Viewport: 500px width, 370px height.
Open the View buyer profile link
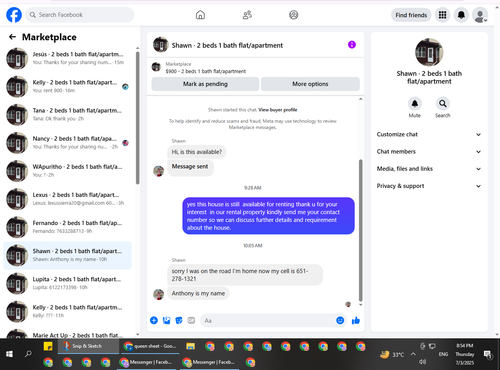(278, 110)
